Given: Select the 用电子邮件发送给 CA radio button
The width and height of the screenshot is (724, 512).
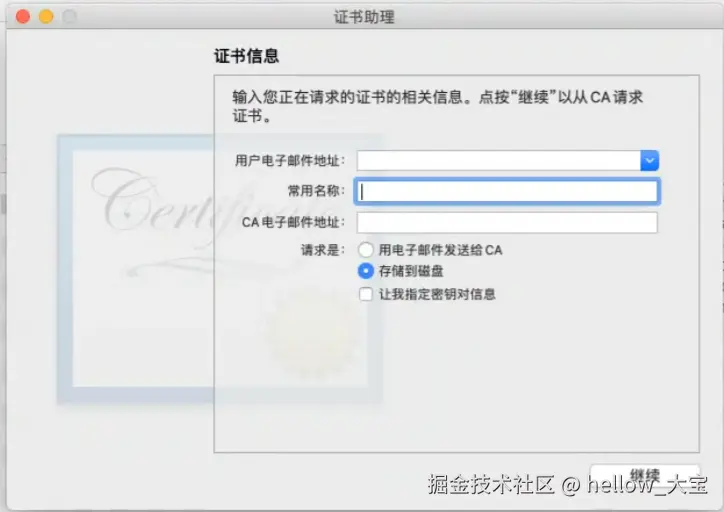Looking at the screenshot, I should click(366, 250).
